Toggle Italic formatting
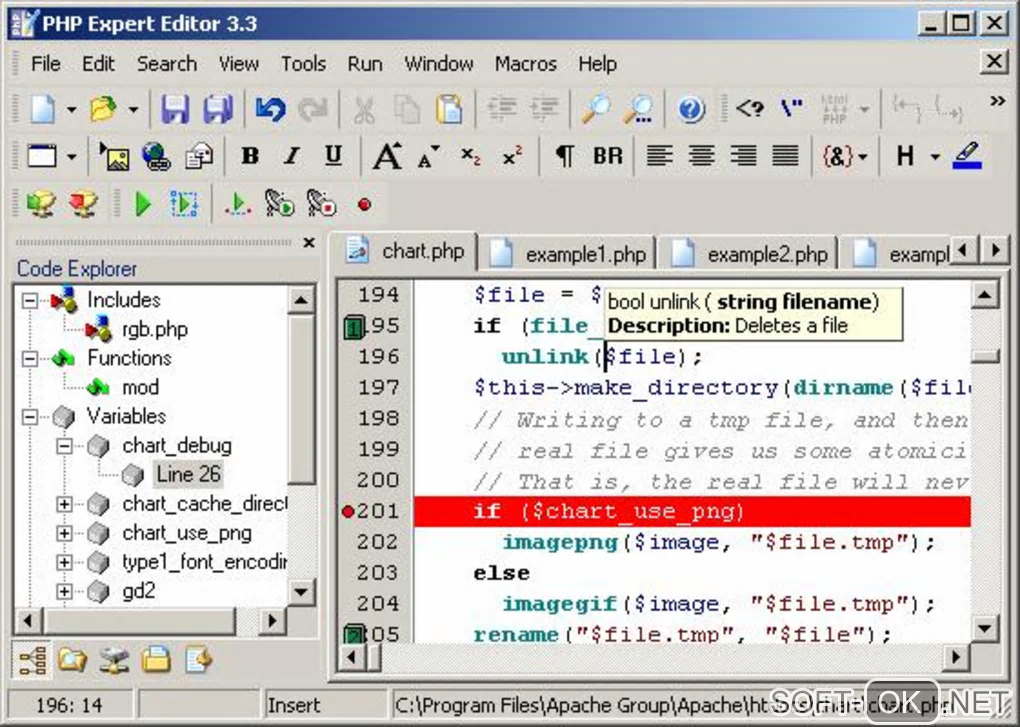 tap(292, 155)
